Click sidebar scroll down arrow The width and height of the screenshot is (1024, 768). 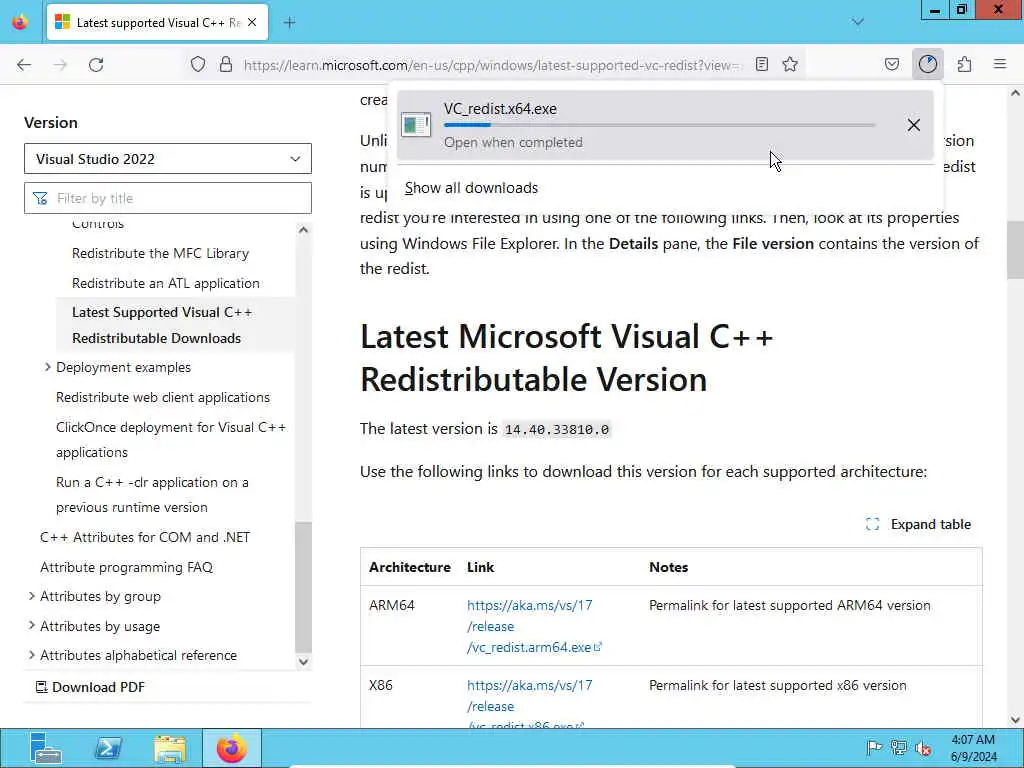[x=303, y=662]
